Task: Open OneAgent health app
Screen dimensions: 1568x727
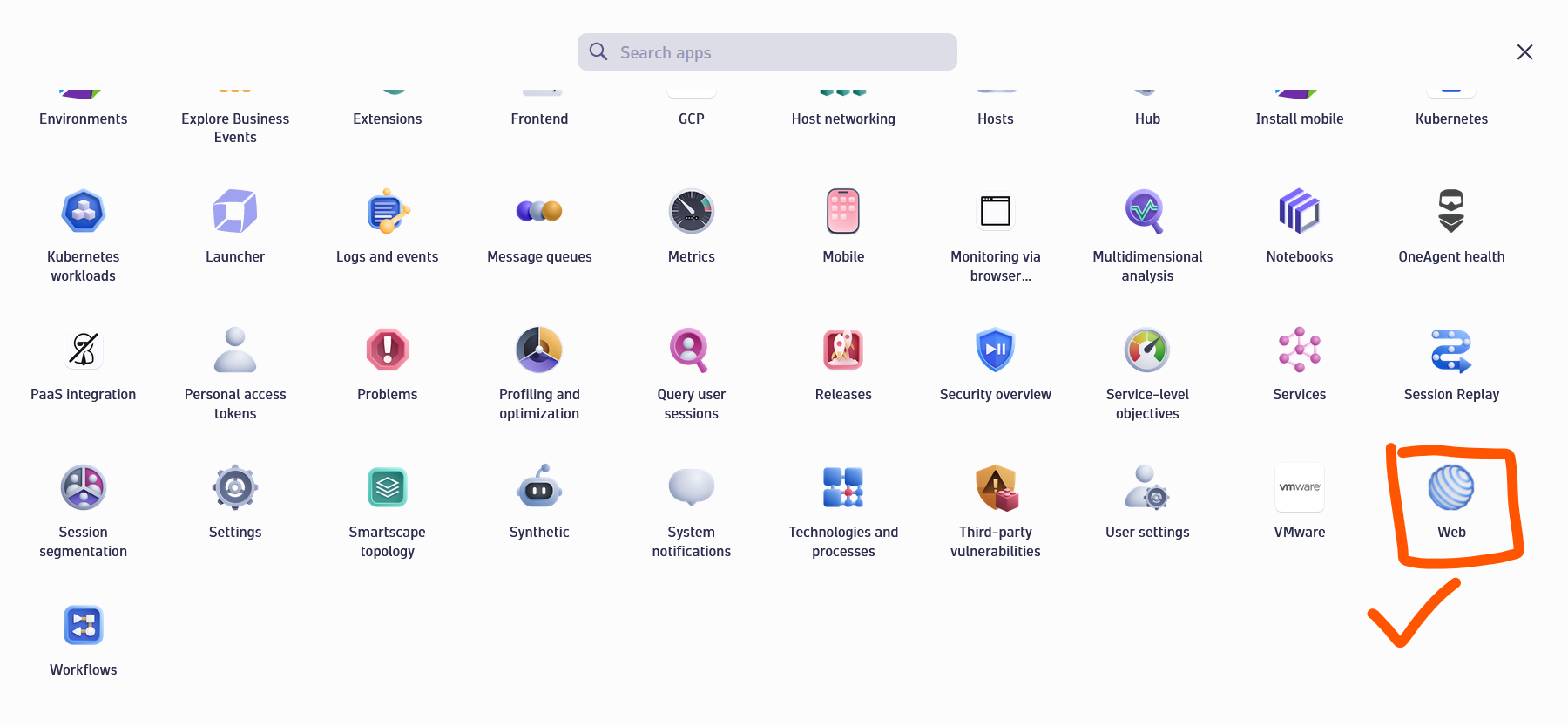Action: pos(1450,212)
